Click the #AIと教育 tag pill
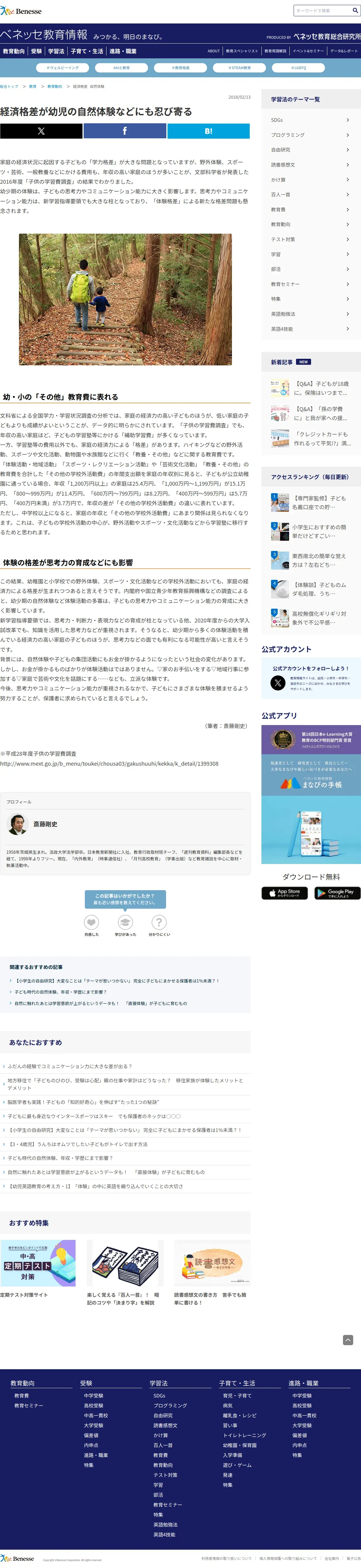Image resolution: width=361 pixels, height=1568 pixels. click(x=122, y=68)
